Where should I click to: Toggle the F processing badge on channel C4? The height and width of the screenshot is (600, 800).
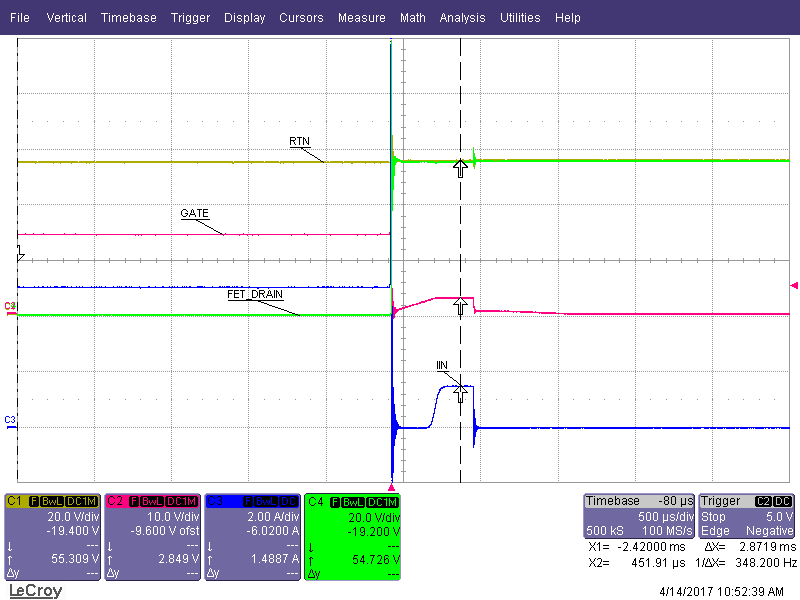(x=335, y=501)
